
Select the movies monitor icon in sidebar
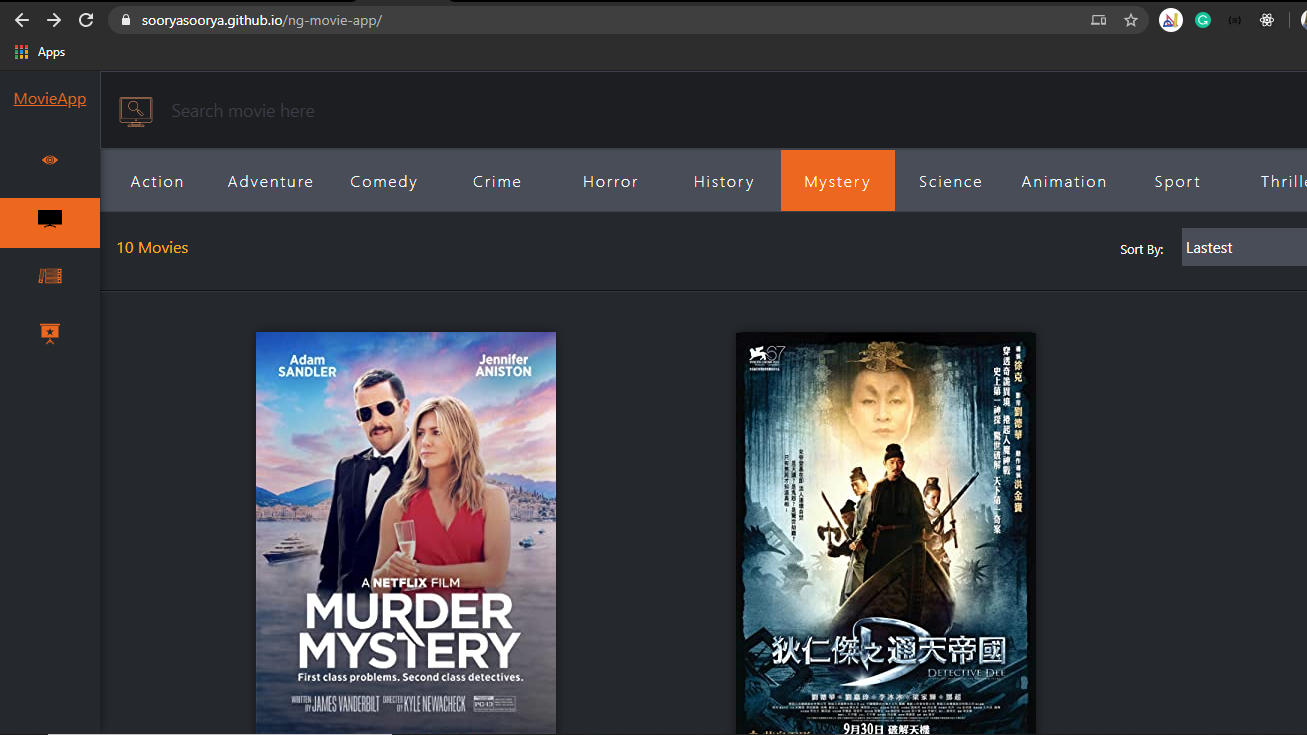click(x=49, y=222)
